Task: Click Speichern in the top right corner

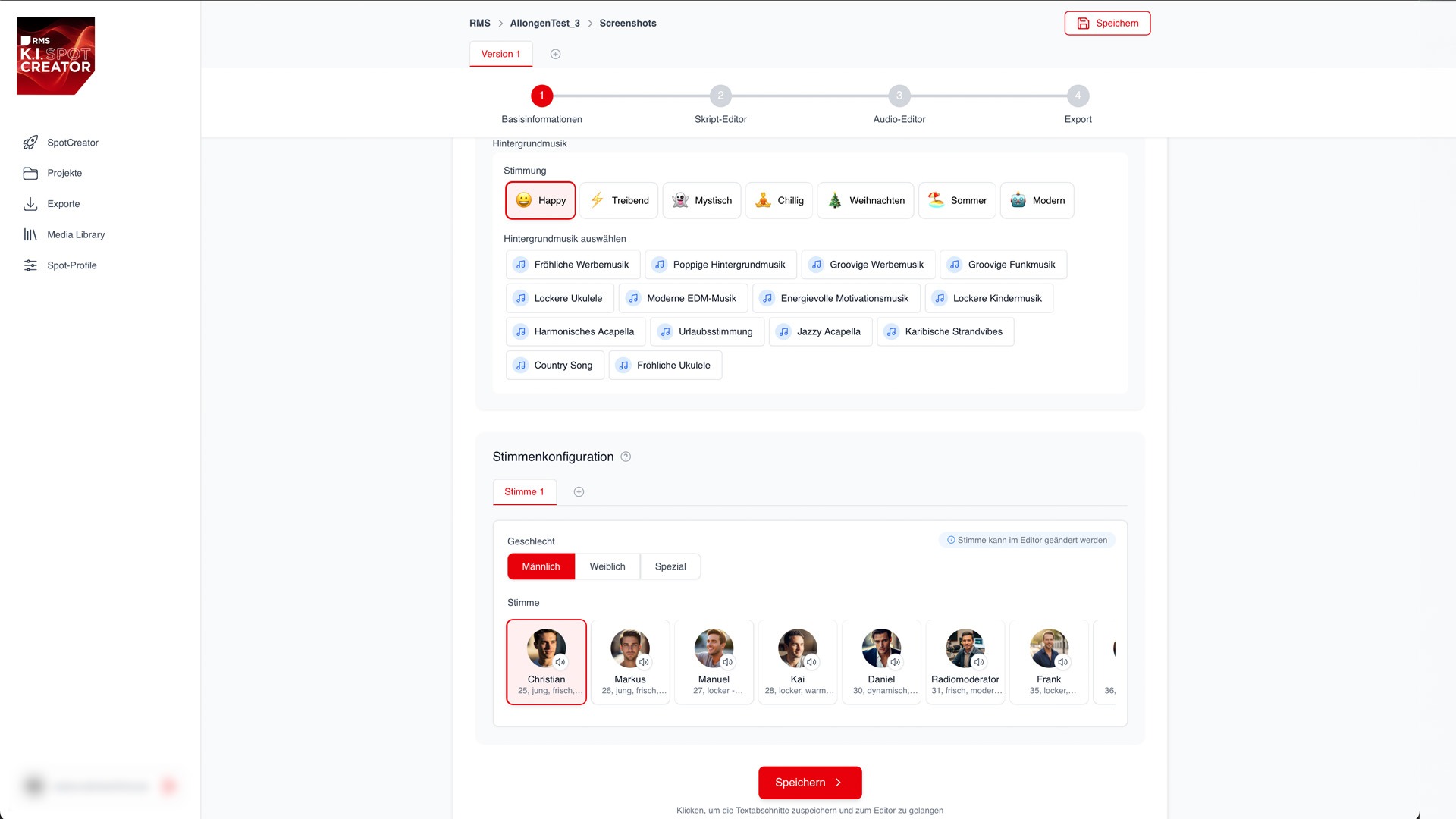Action: [x=1106, y=24]
